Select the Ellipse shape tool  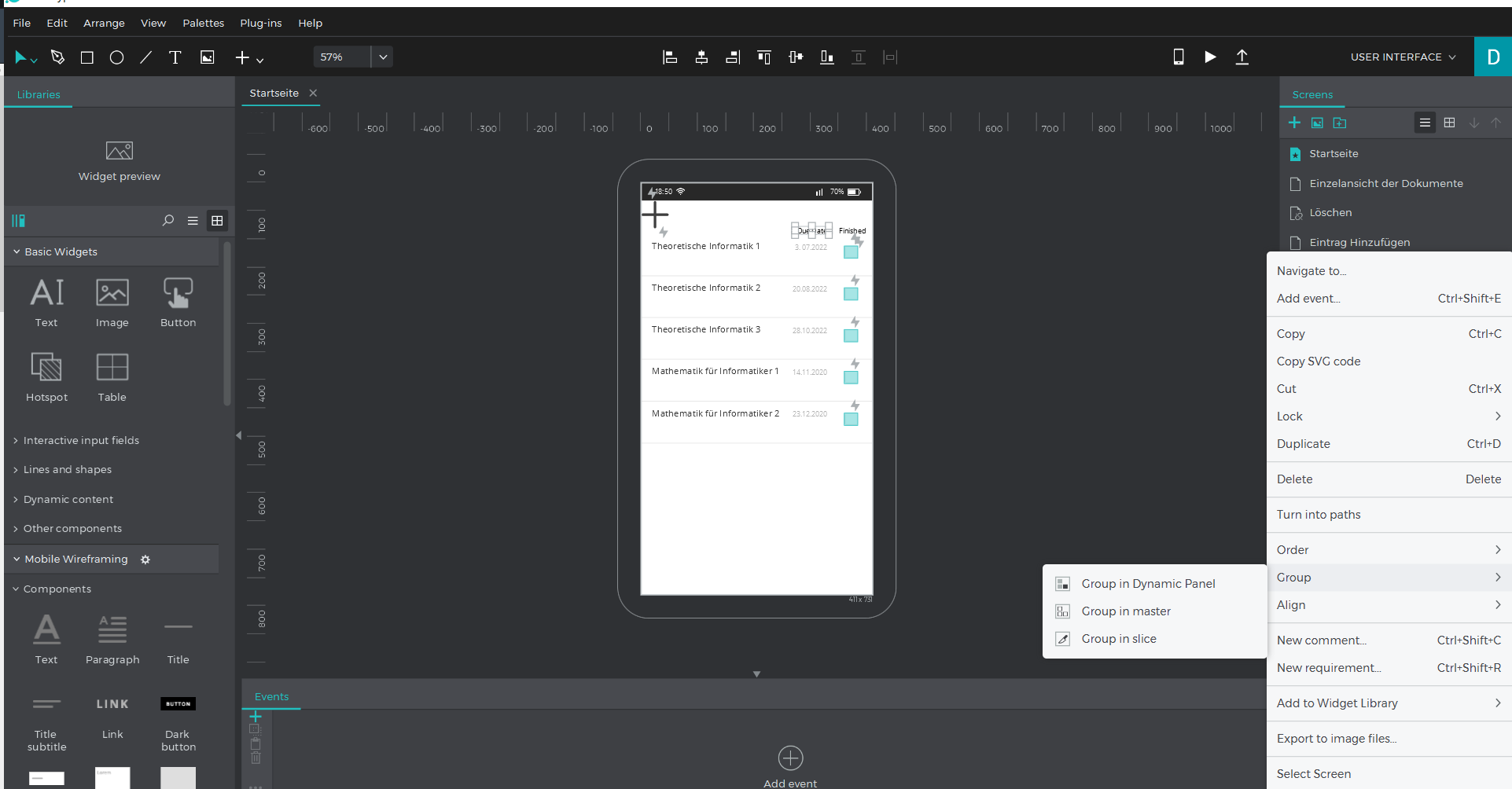tap(116, 57)
